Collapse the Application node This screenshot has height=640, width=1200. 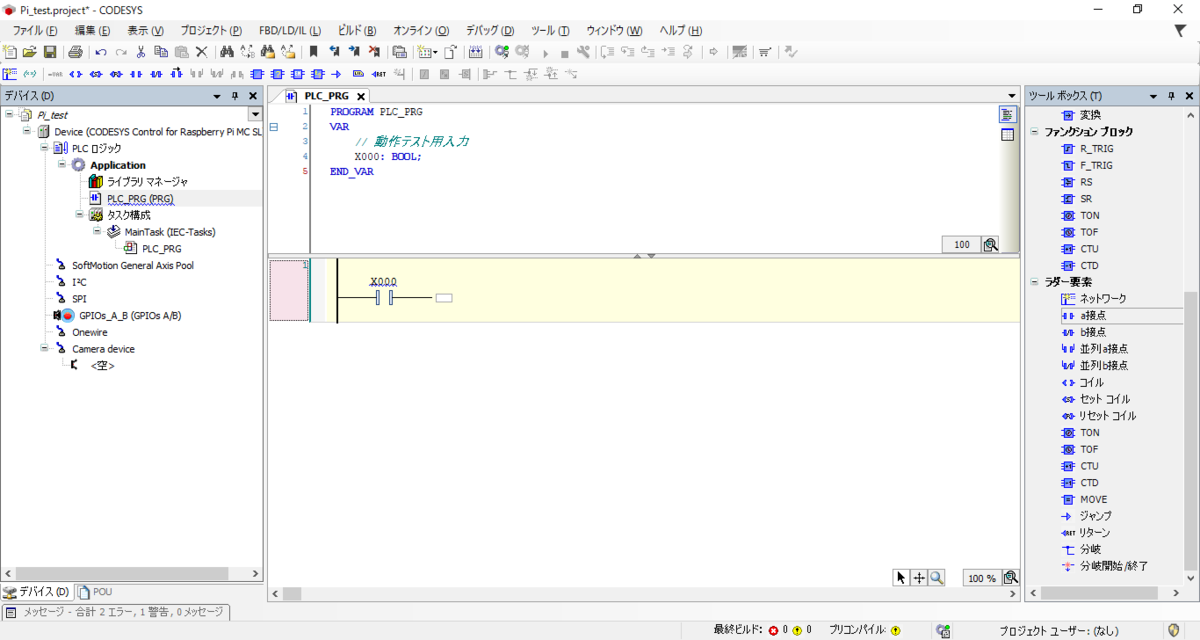[x=62, y=165]
